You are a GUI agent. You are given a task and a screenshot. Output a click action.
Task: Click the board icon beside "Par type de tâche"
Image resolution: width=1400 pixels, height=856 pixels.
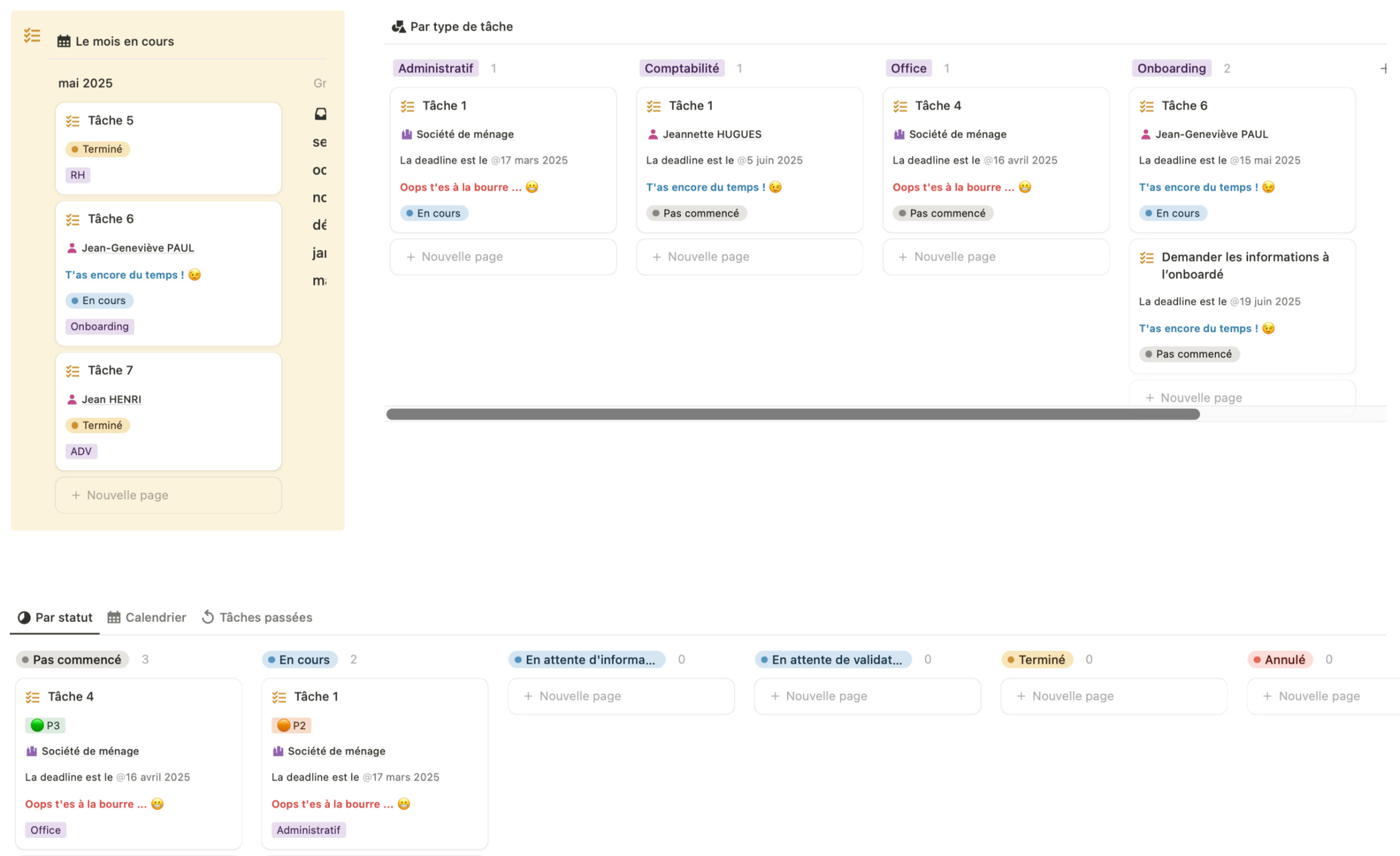click(398, 26)
